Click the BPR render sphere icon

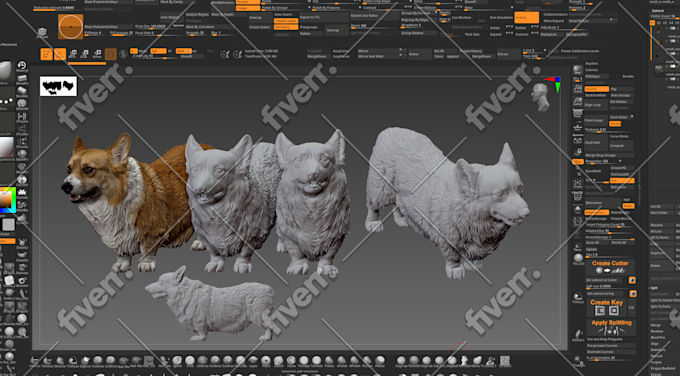coord(577,70)
